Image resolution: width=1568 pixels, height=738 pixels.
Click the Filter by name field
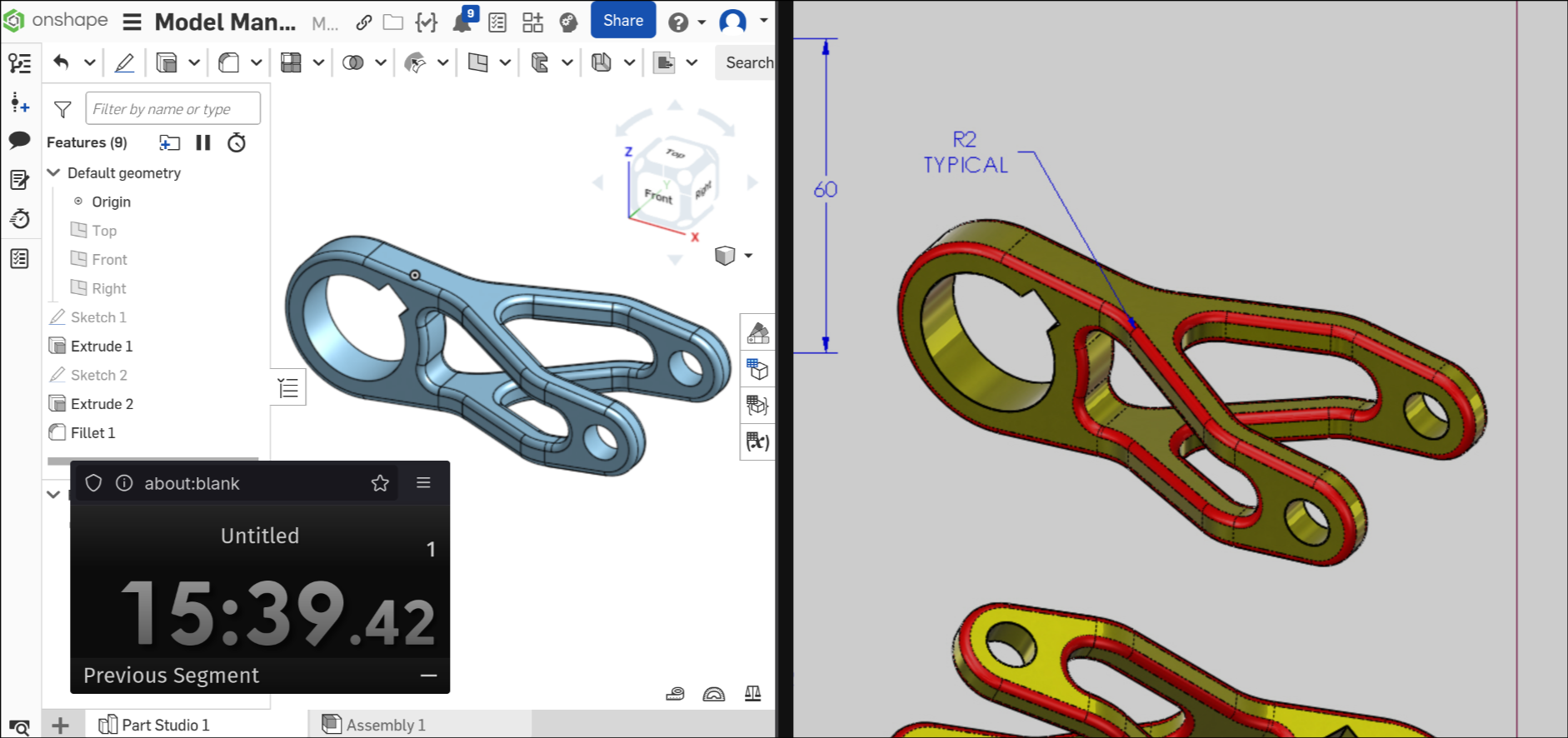coord(172,109)
